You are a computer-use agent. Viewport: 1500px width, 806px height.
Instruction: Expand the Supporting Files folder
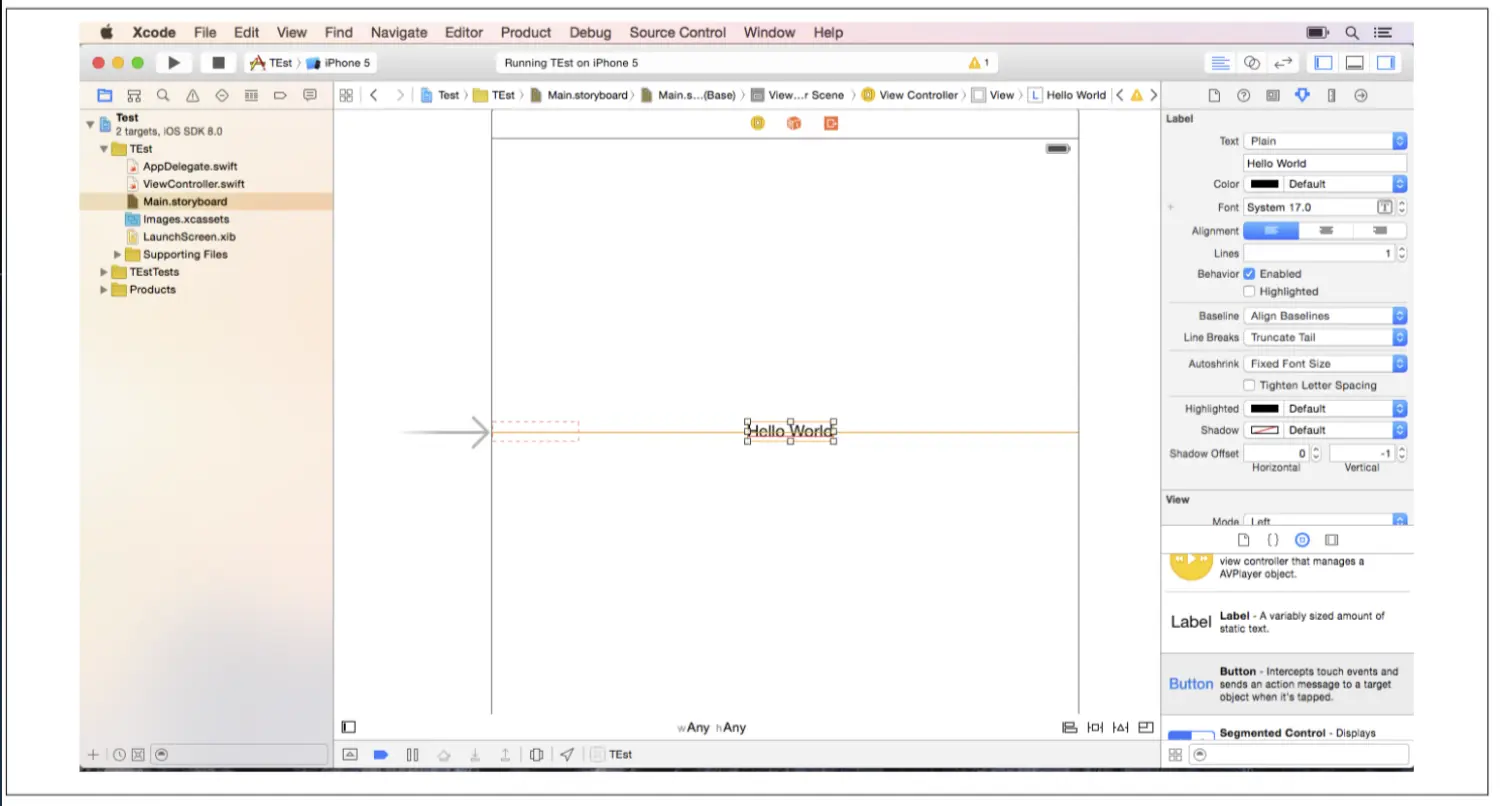click(118, 255)
